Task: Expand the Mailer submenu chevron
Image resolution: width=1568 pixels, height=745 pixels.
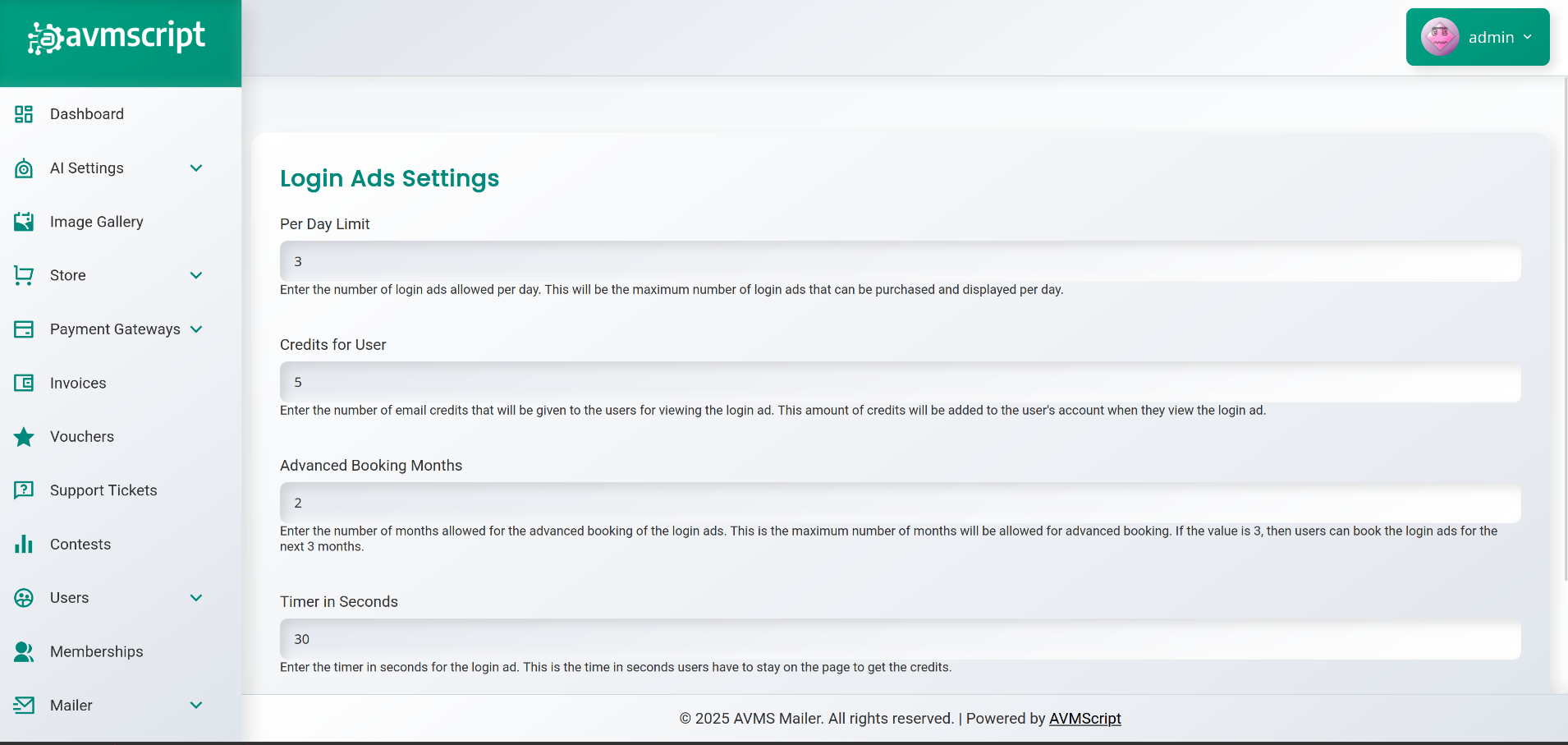Action: pyautogui.click(x=196, y=706)
